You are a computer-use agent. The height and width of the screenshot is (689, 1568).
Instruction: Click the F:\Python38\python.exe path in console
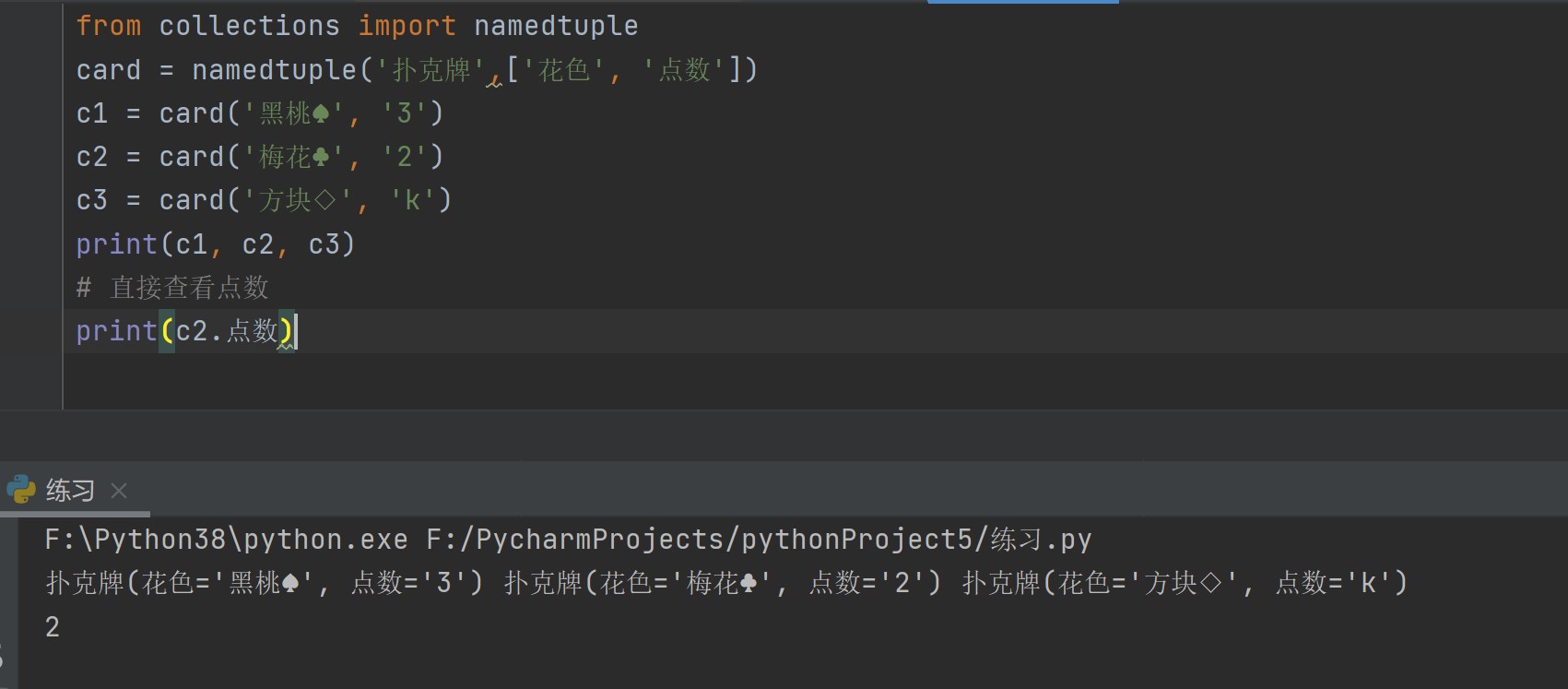pos(226,540)
